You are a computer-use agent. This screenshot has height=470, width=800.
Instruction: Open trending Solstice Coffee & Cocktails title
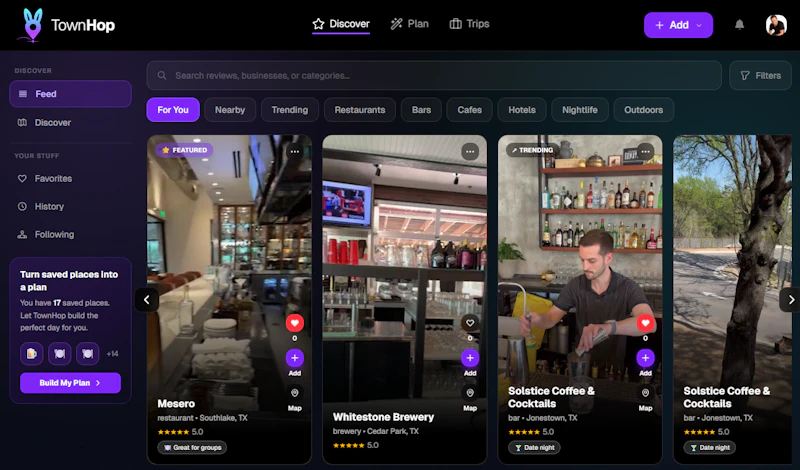[x=552, y=397]
